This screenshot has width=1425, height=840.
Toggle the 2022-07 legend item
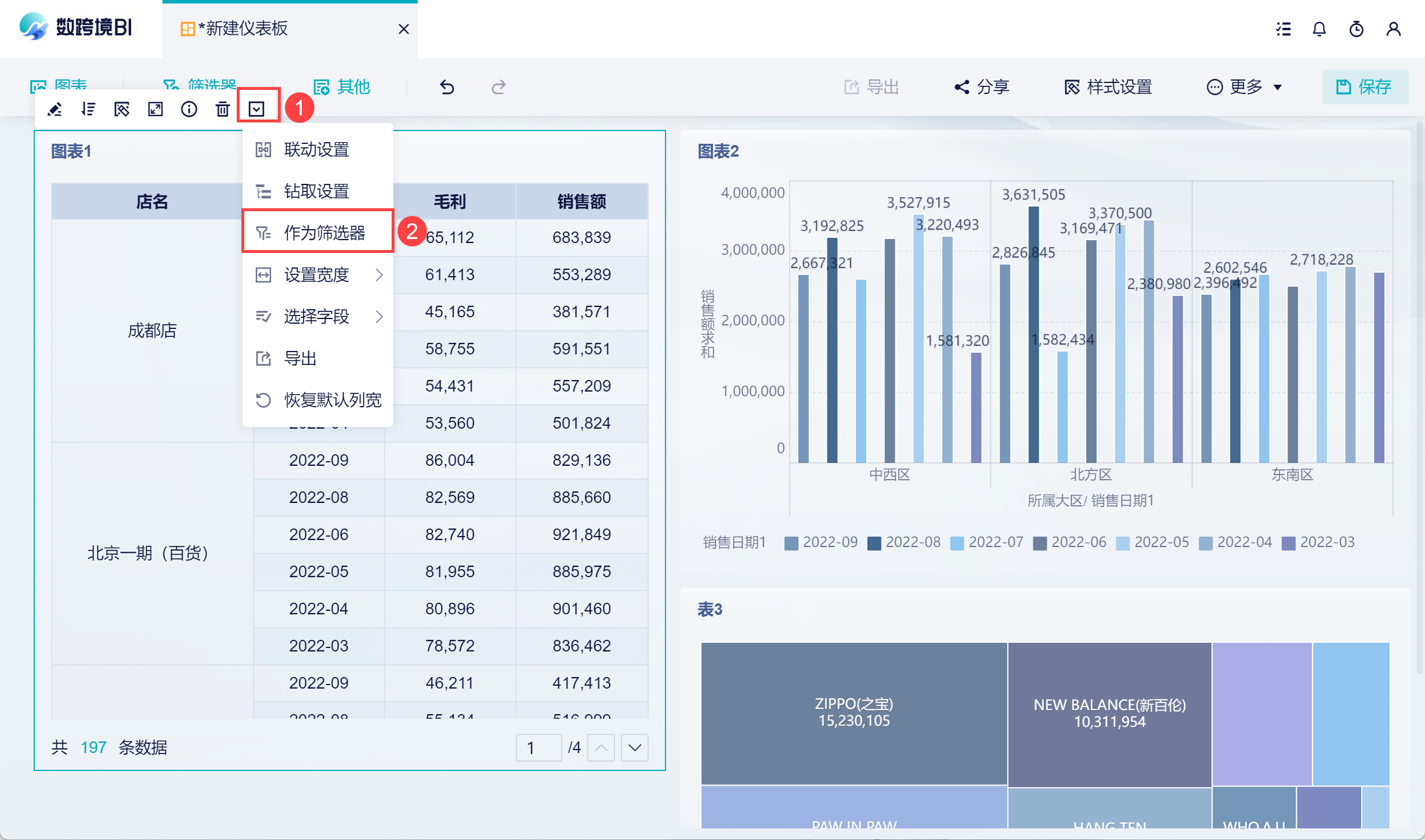tap(986, 542)
